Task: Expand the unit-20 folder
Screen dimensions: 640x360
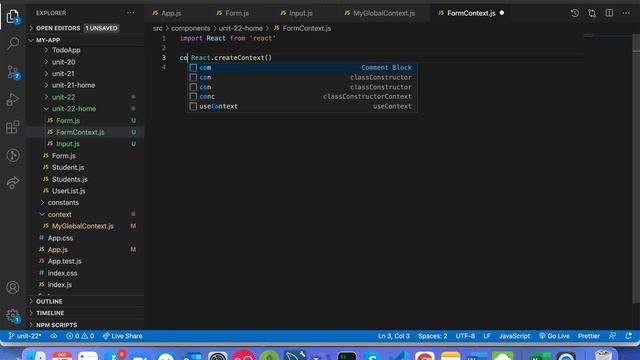Action: point(63,62)
